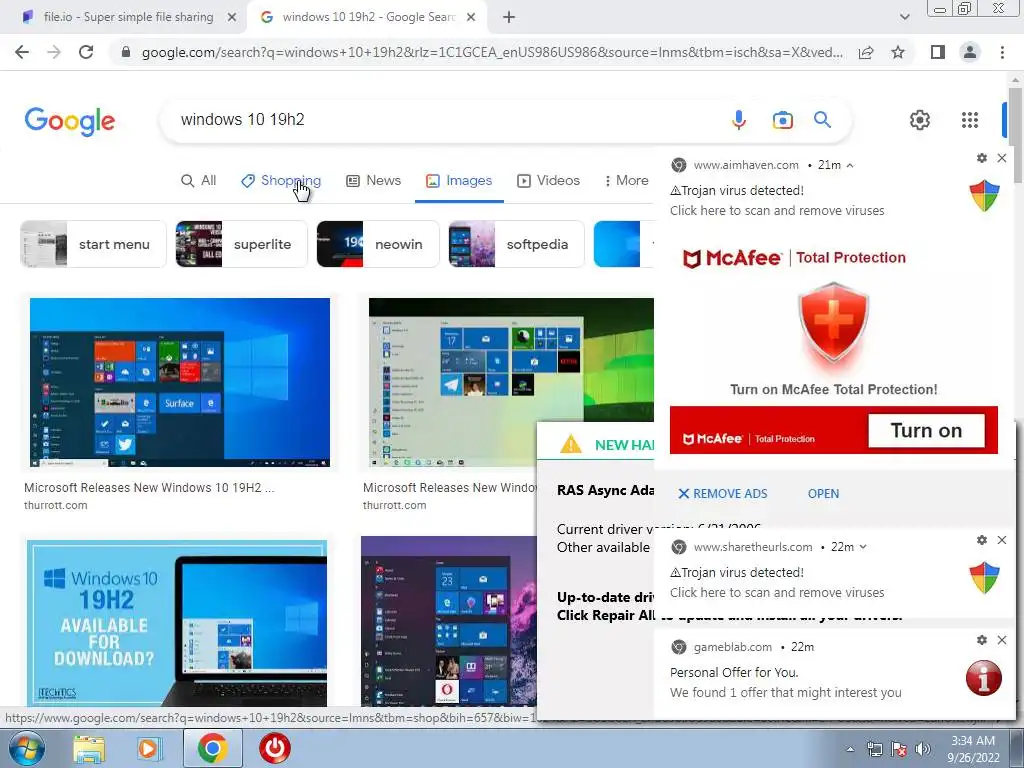Open Windows 10 19H2 Available For Download image

[x=177, y=623]
